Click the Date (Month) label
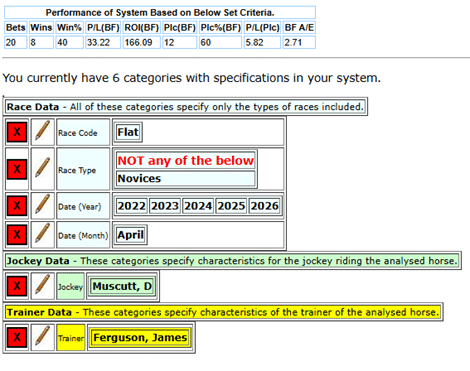The width and height of the screenshot is (470, 371). coord(83,235)
